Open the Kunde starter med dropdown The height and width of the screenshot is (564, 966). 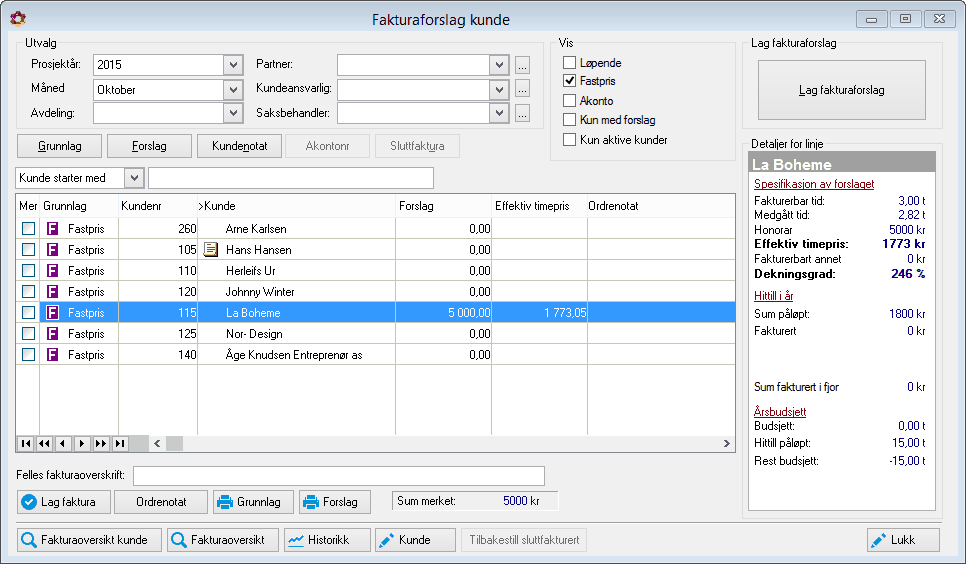pyautogui.click(x=134, y=178)
